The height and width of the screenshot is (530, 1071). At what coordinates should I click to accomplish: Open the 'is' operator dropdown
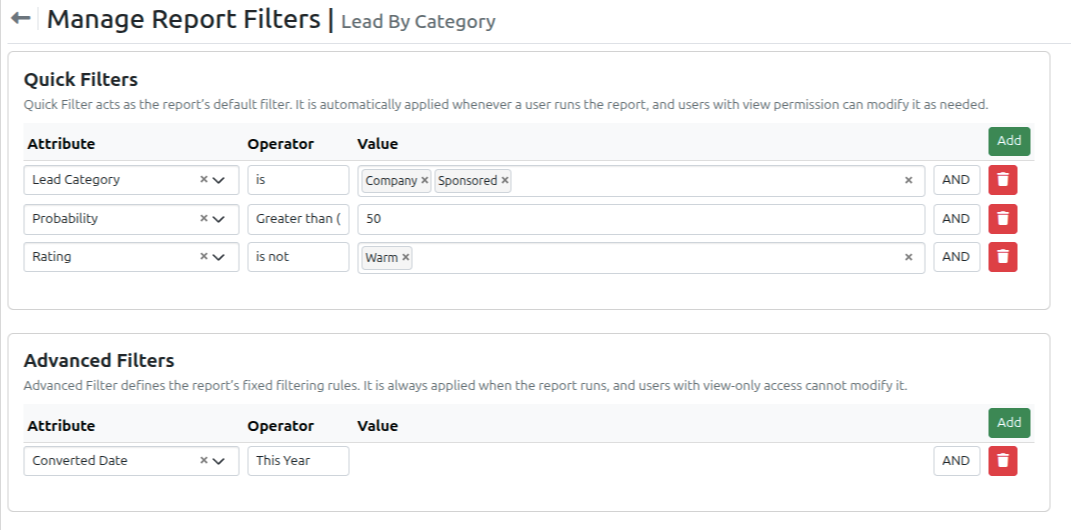tap(298, 180)
